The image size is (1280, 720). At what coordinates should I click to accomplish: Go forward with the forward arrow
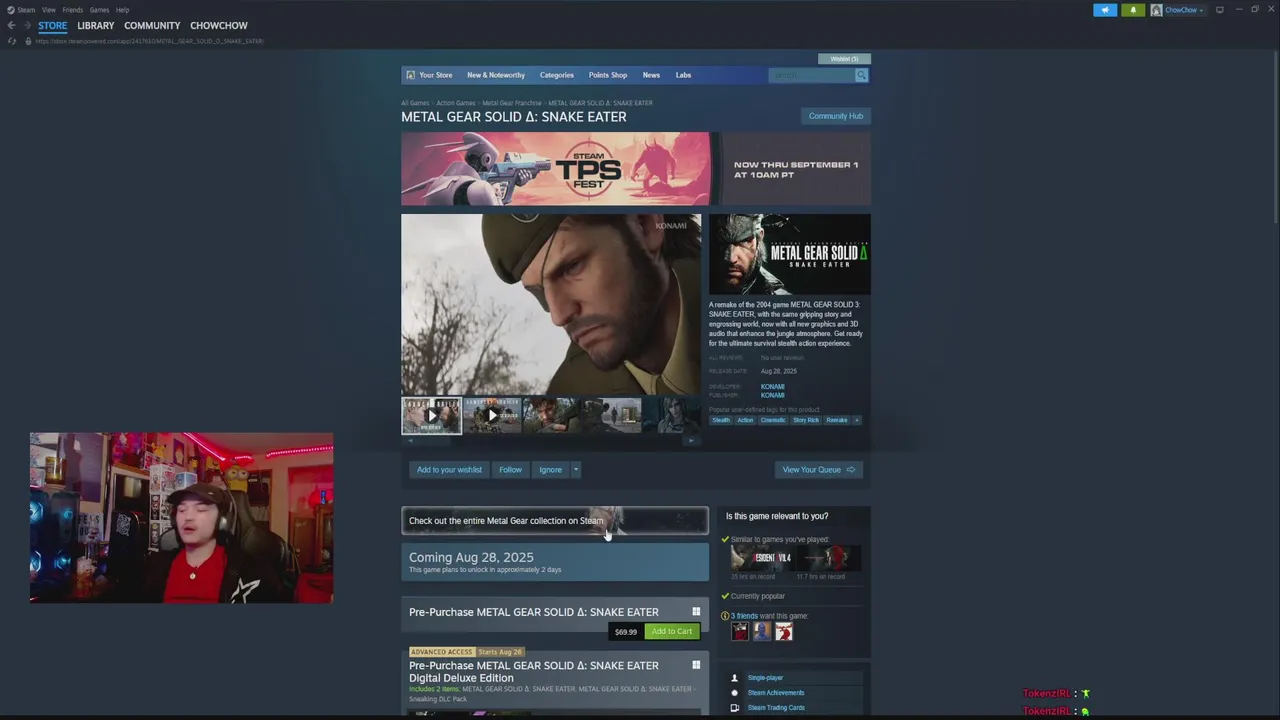point(27,26)
